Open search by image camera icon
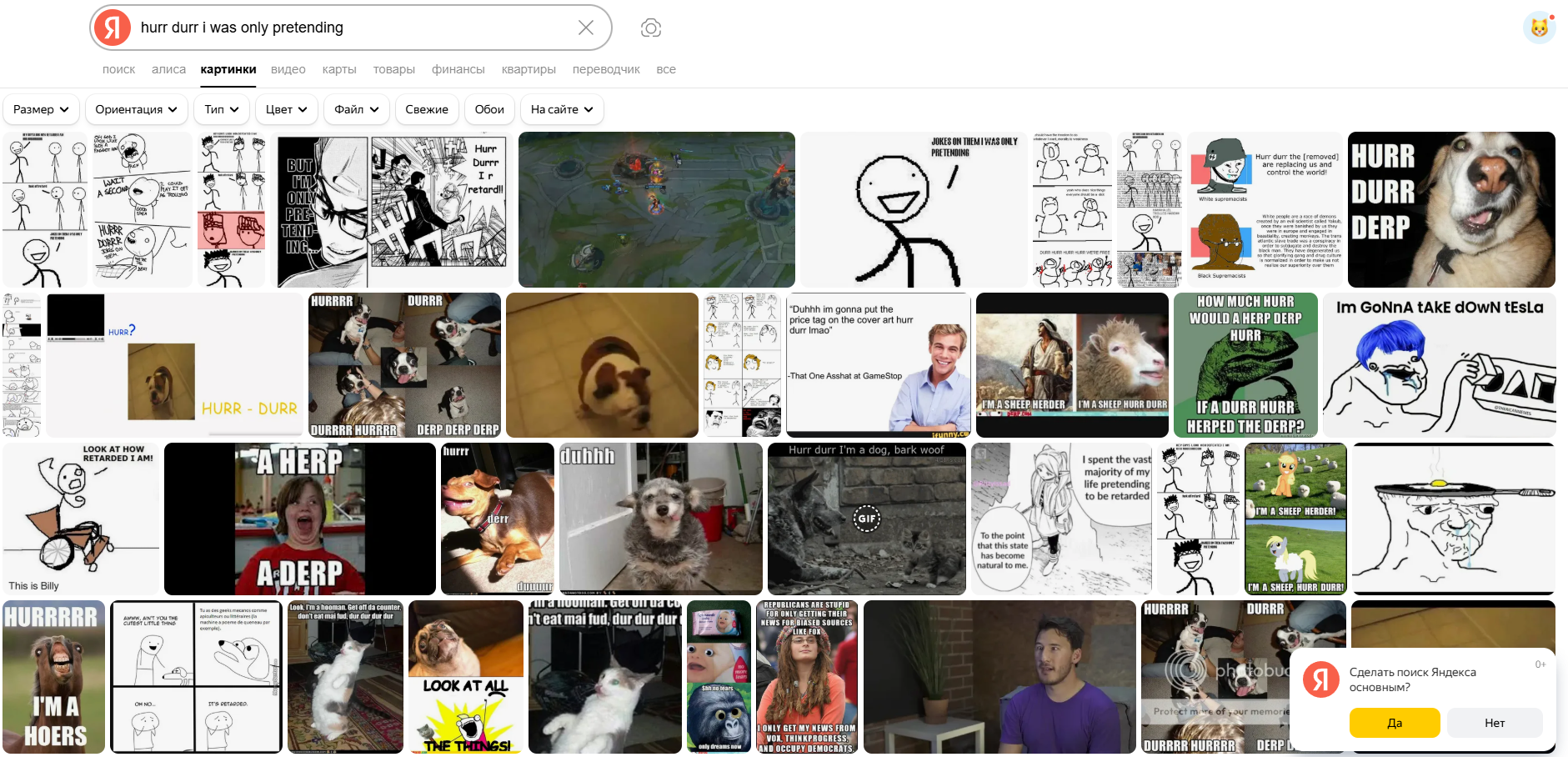The height and width of the screenshot is (757, 1568). click(651, 28)
